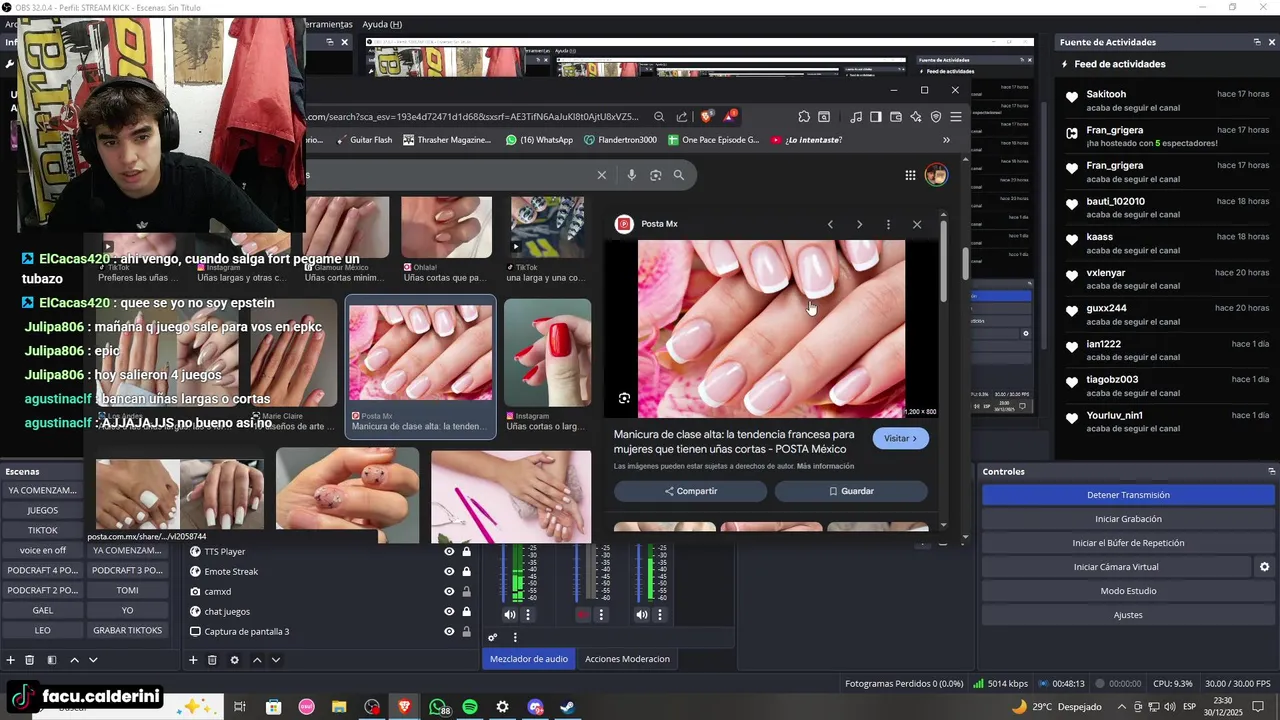Hide the camxd source
Image resolution: width=1280 pixels, height=720 pixels.
click(x=449, y=591)
